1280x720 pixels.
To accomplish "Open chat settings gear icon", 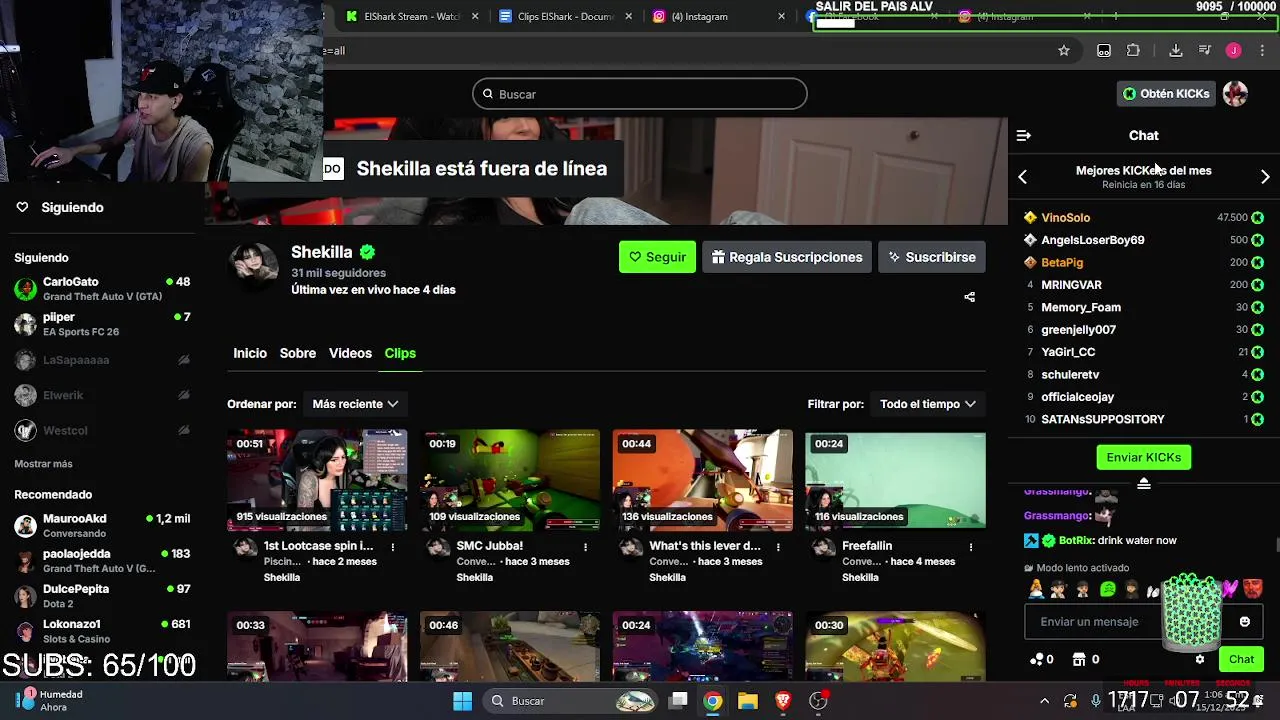I will tap(1200, 659).
